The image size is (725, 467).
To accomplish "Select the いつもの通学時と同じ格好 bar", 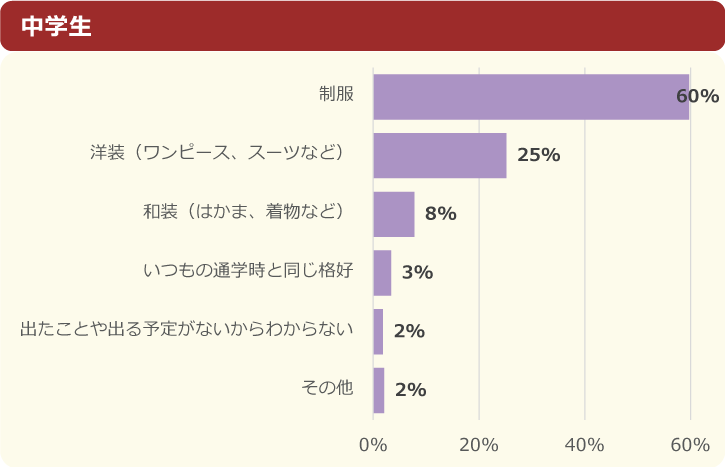I will click(382, 273).
